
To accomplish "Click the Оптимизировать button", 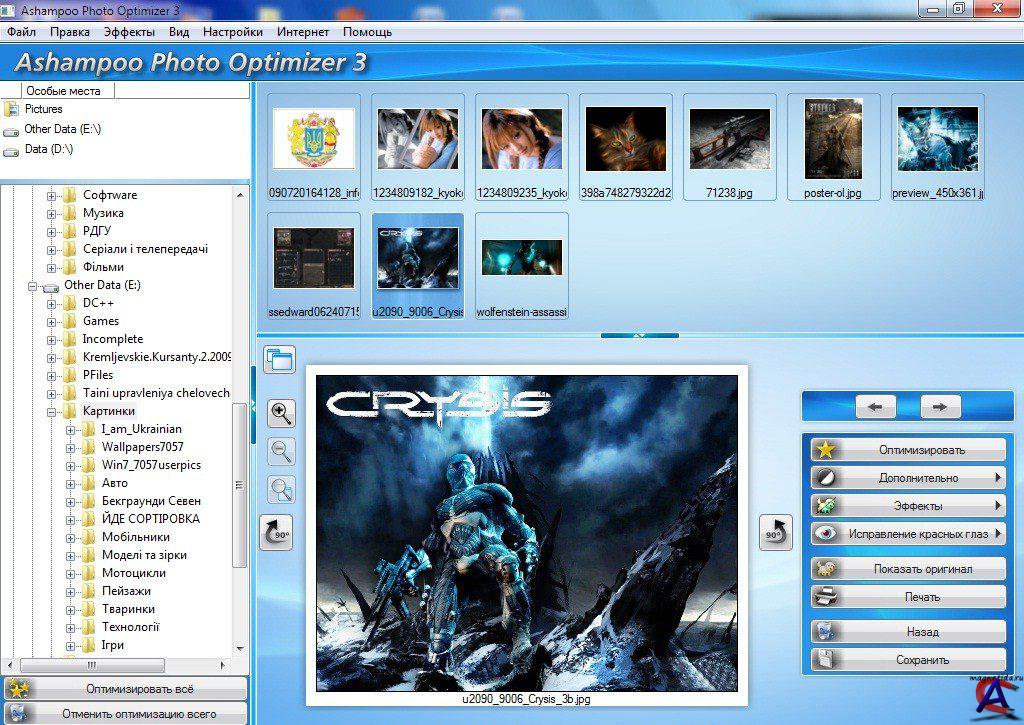I will click(x=908, y=450).
